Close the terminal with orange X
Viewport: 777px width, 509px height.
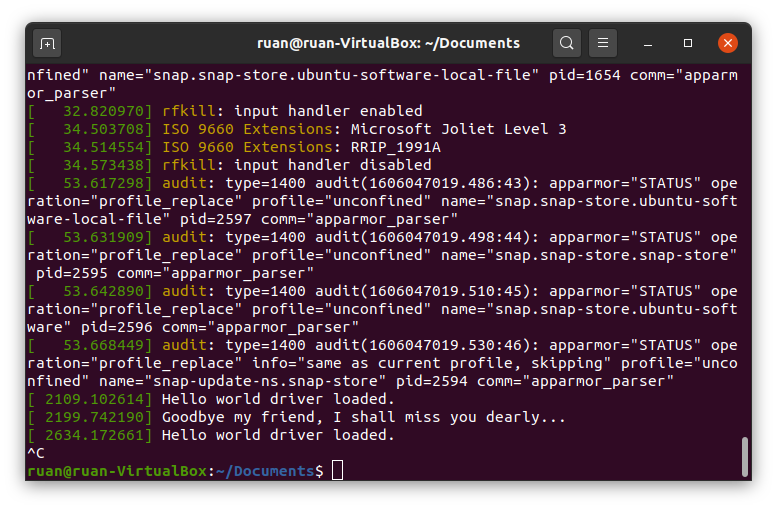[x=727, y=43]
